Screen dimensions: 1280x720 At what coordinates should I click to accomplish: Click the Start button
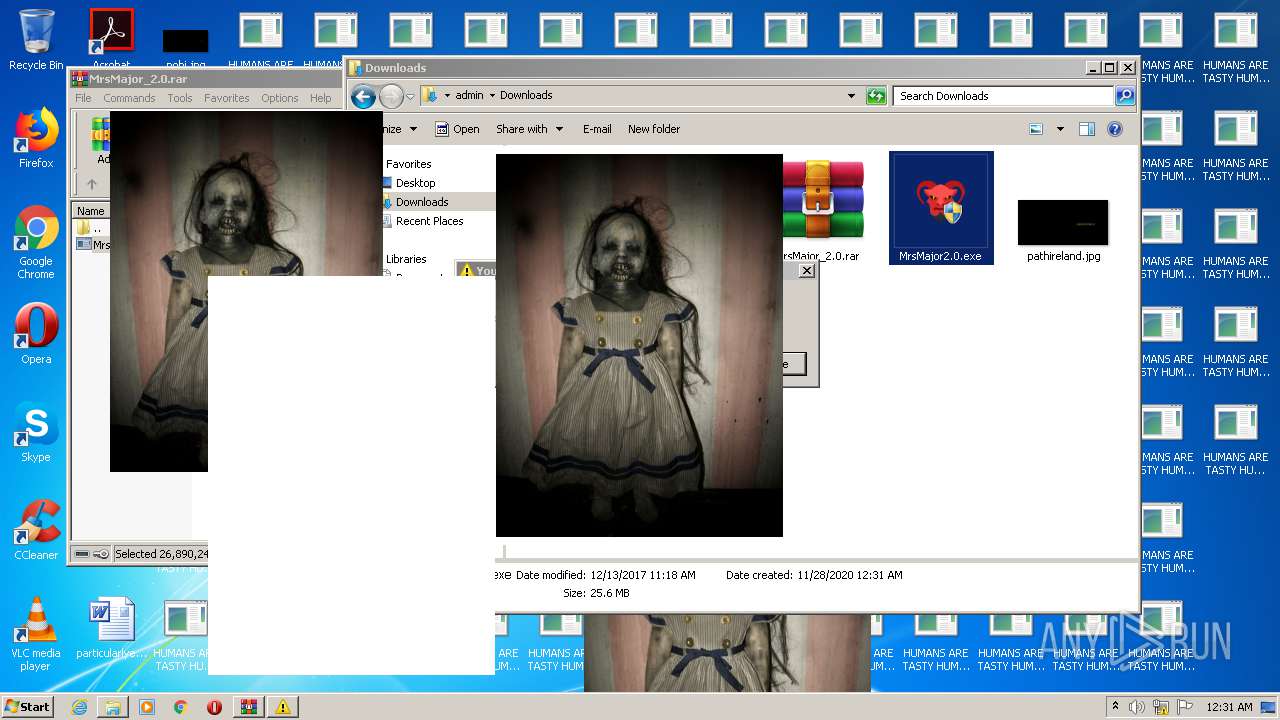(x=27, y=707)
